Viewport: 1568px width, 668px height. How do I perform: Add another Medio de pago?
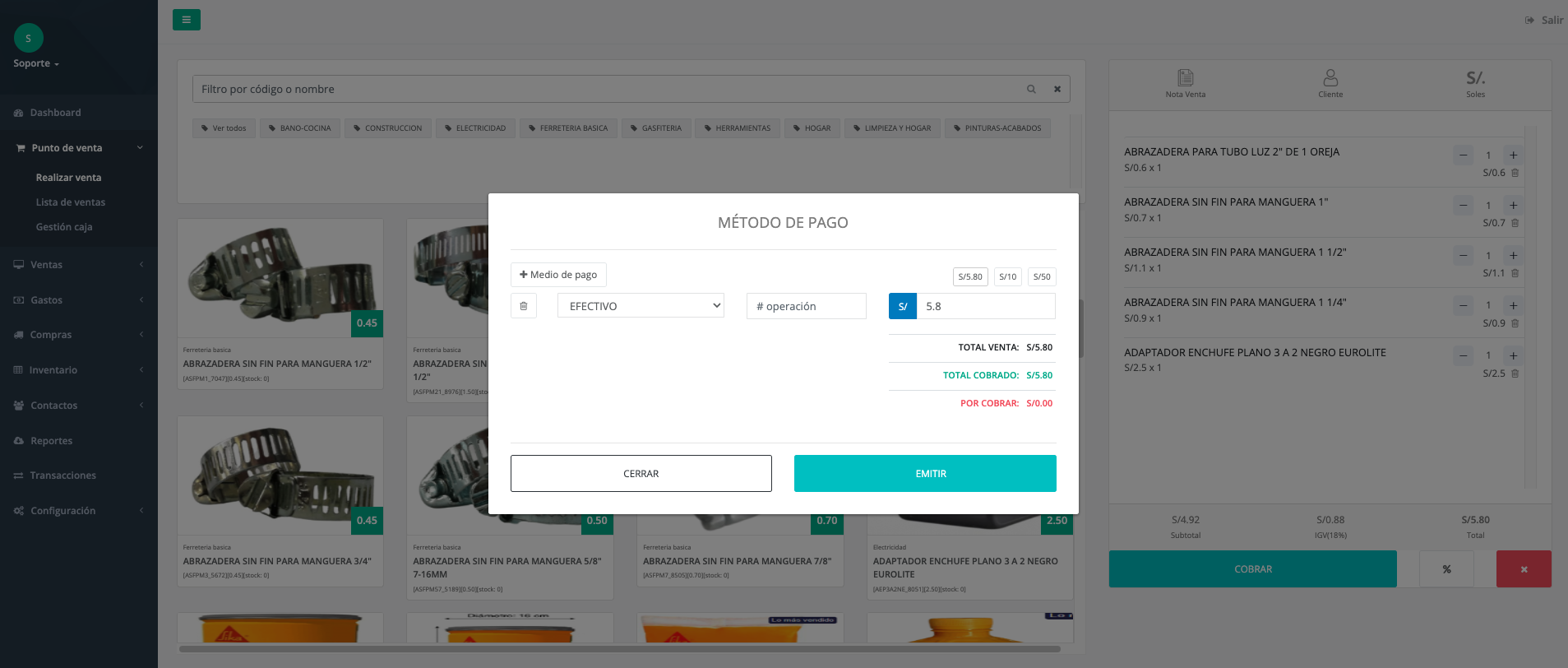558,275
